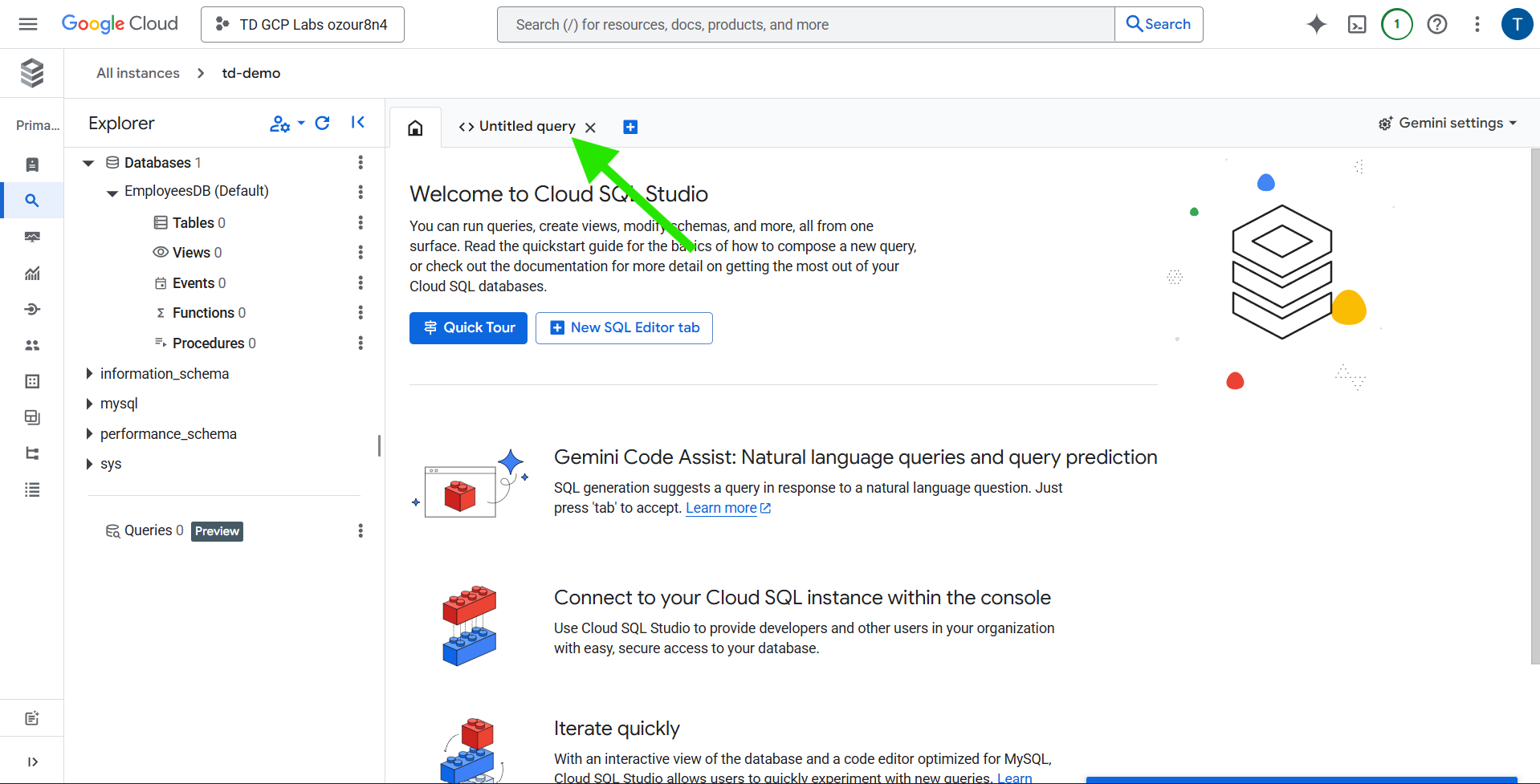Add new query tab with plus icon
1540x784 pixels.
tap(630, 127)
